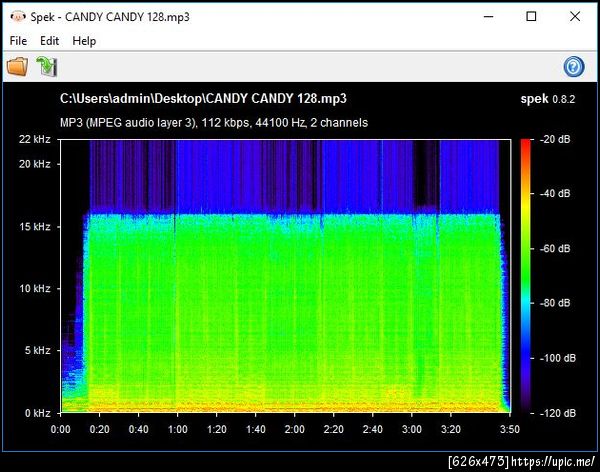Click the 3:50 time axis label
Viewport: 600px width, 472px height.
click(510, 429)
